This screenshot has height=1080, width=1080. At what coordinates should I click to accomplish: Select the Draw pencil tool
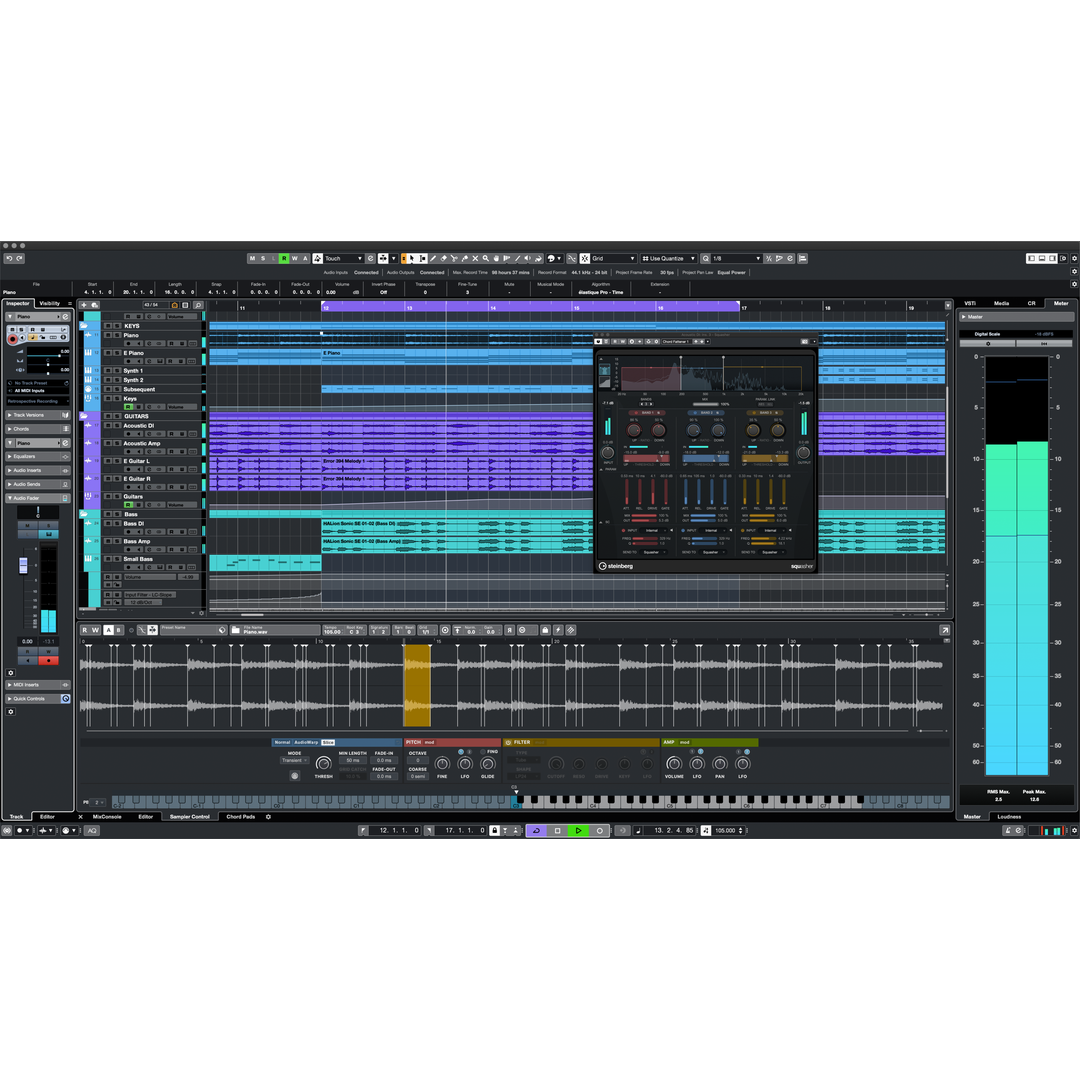[x=432, y=258]
